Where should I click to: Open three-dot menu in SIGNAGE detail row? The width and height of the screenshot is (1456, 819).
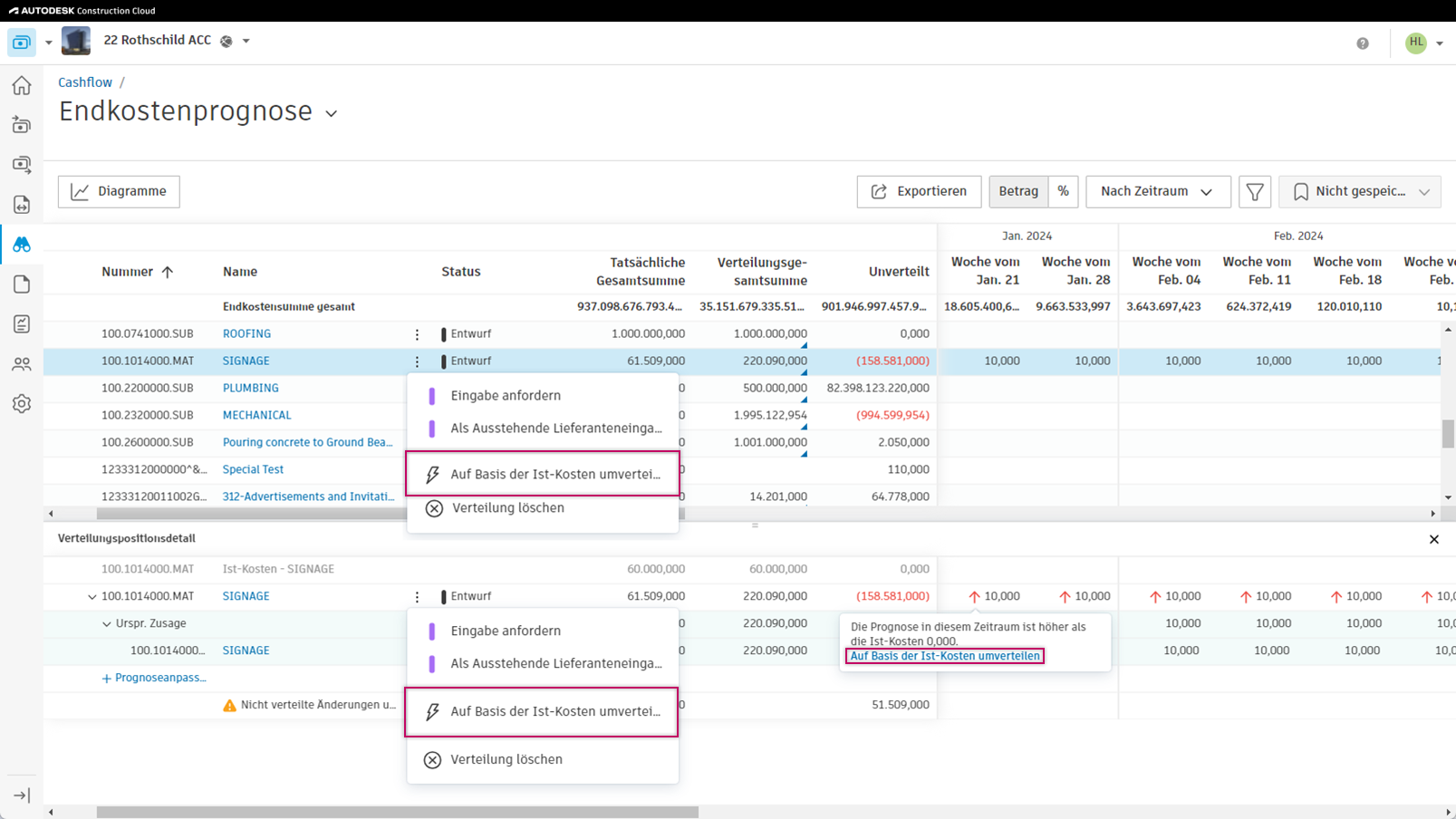click(x=417, y=597)
